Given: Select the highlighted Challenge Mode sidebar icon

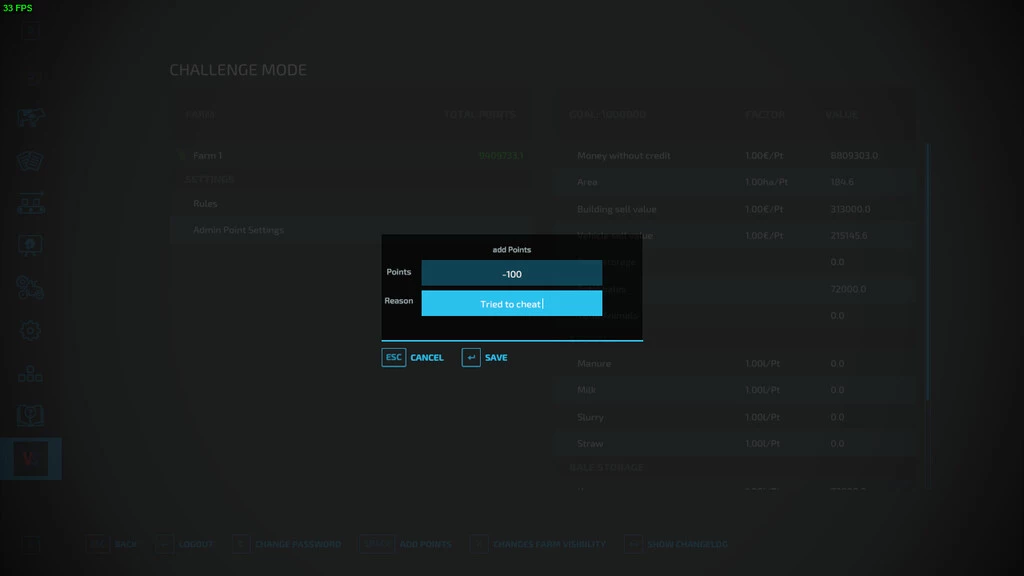Looking at the screenshot, I should click(x=30, y=459).
